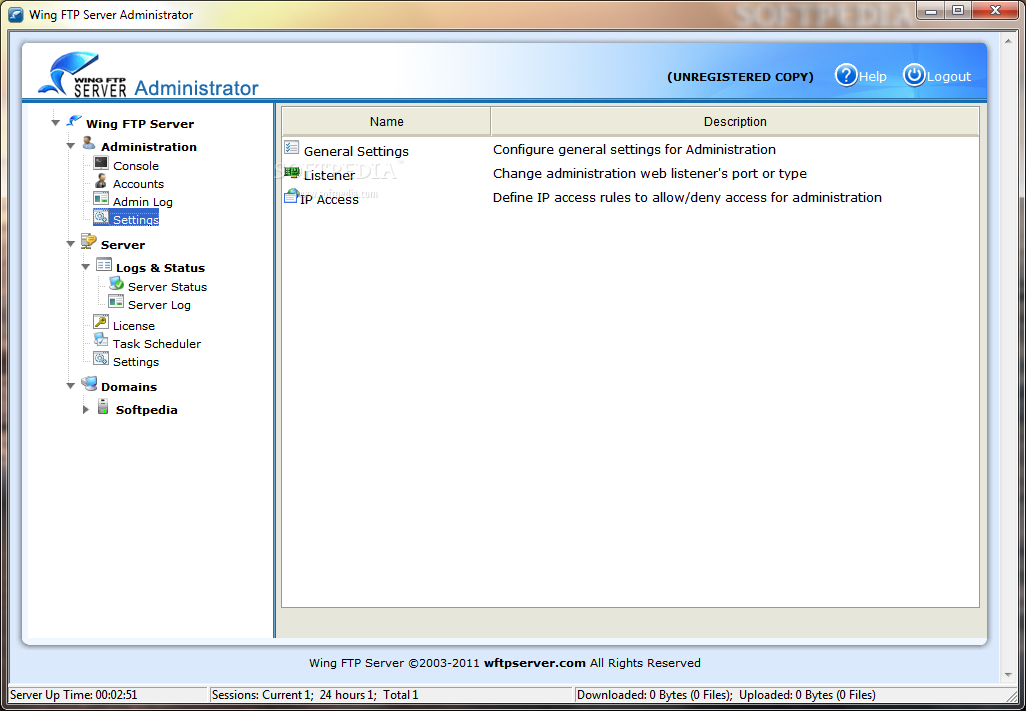
Task: Open Console in the Administration tree
Action: (135, 166)
